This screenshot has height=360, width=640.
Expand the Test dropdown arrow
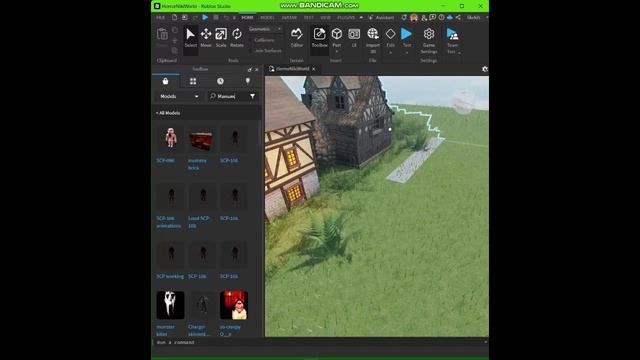point(407,52)
